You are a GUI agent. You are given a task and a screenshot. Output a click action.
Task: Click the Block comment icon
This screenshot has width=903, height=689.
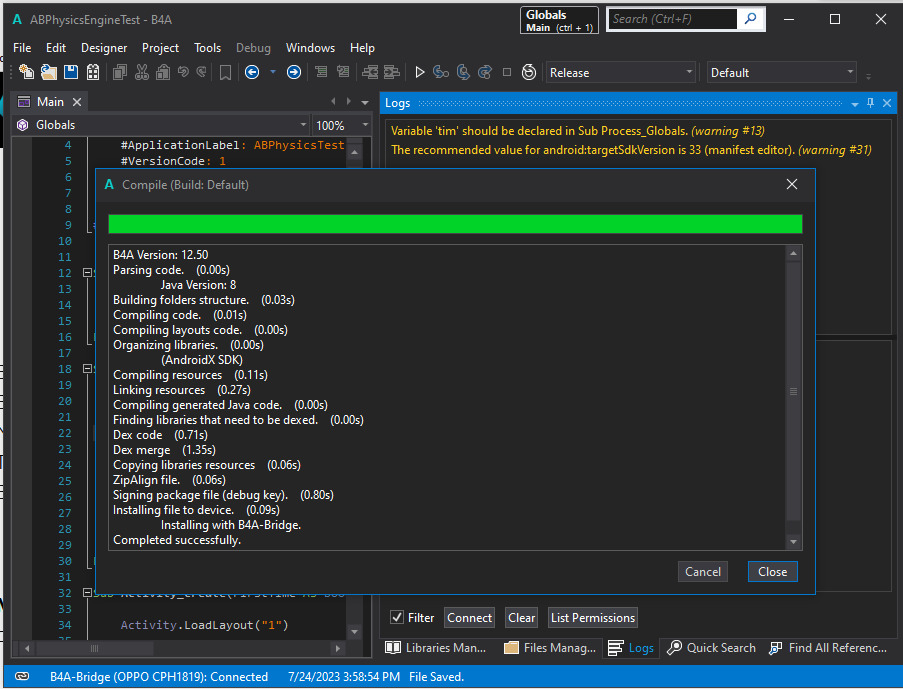(321, 72)
